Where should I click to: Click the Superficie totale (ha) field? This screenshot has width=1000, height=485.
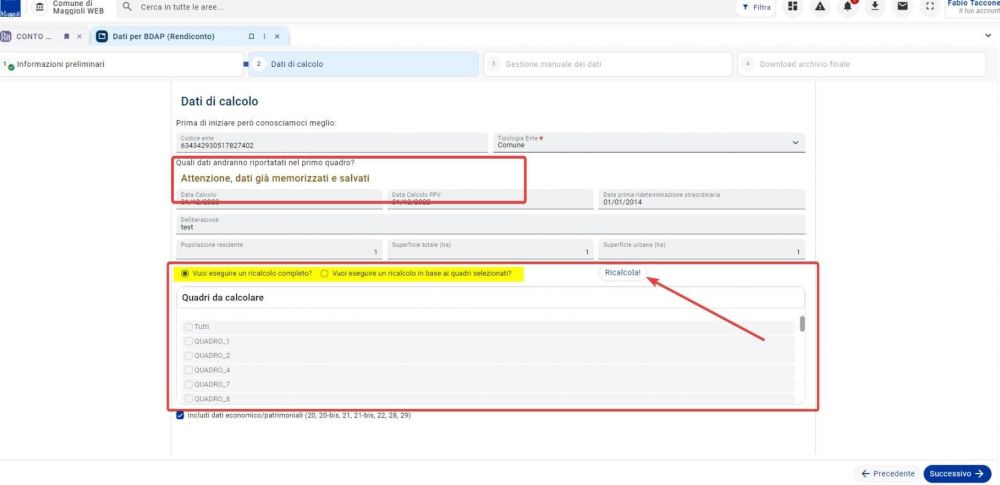click(489, 250)
